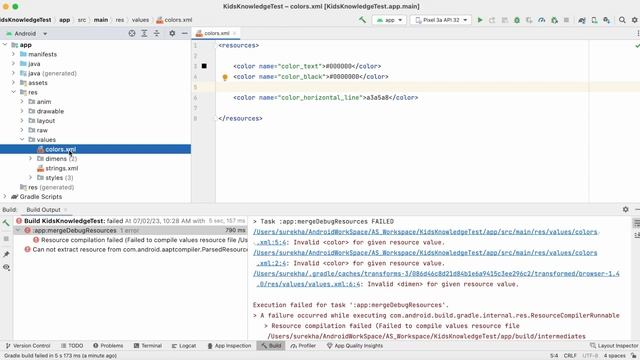Select 'Resource compilation failed' error row
This screenshot has width=640, height=360.
coord(140,240)
